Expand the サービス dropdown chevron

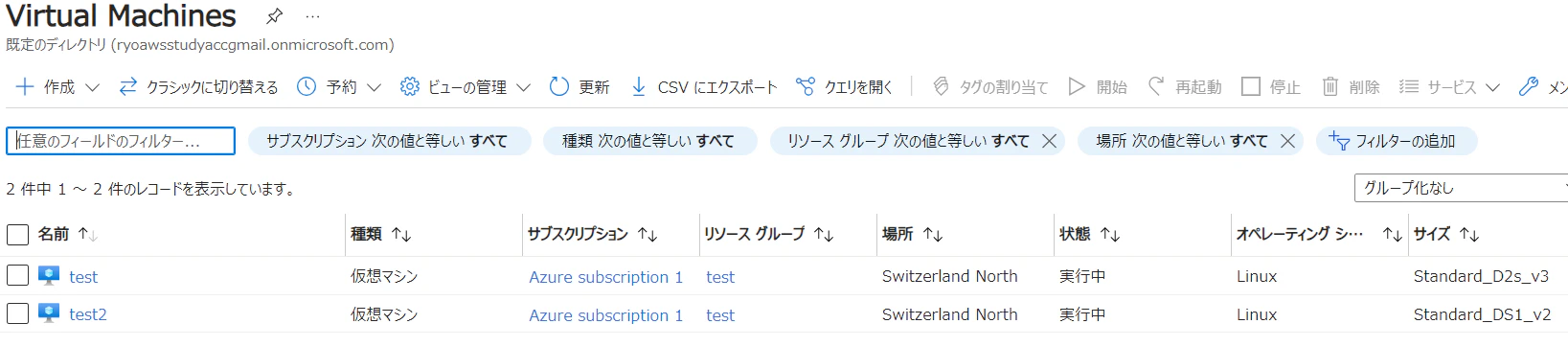pos(1492,87)
